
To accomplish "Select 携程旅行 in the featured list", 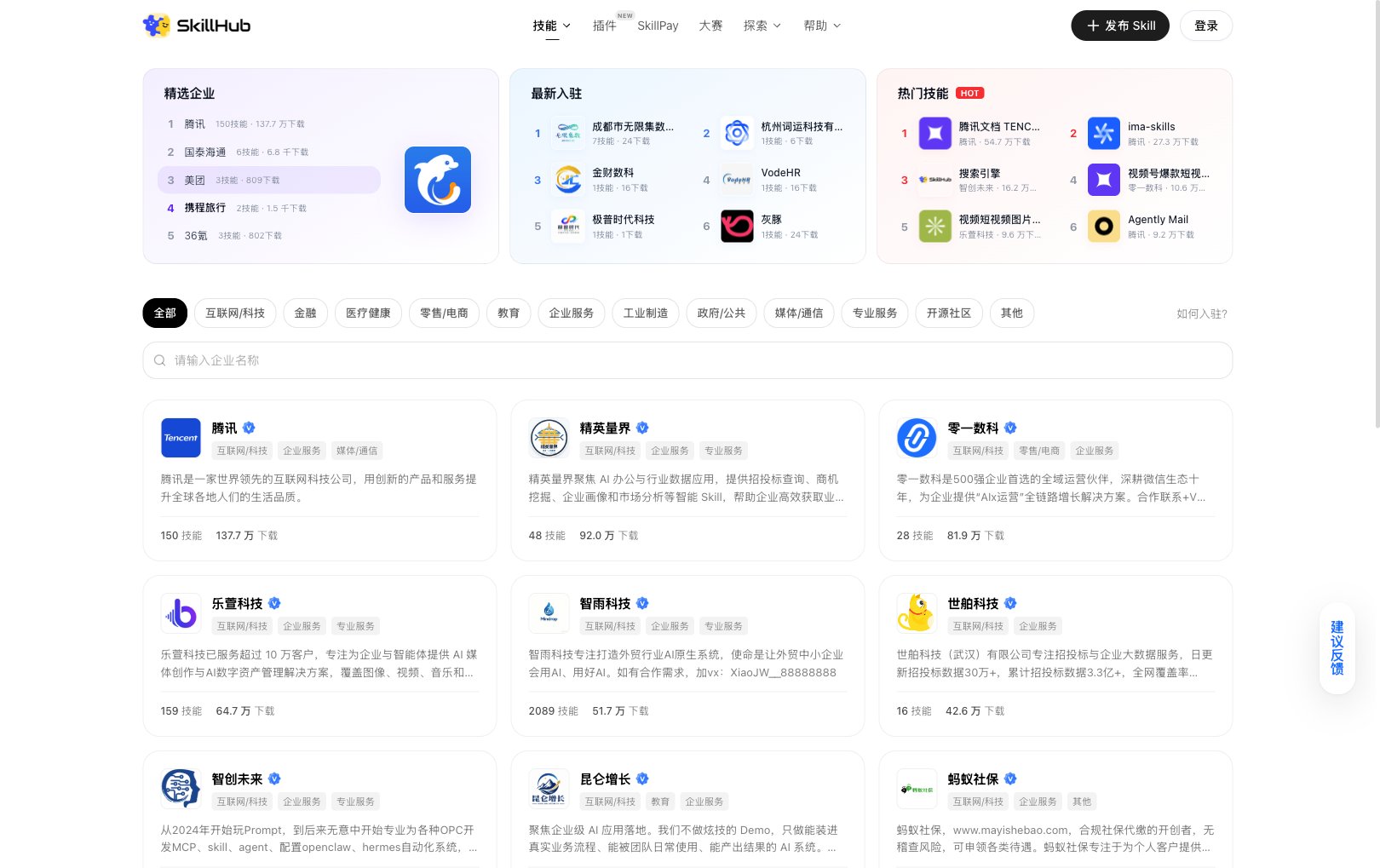I will (x=269, y=208).
